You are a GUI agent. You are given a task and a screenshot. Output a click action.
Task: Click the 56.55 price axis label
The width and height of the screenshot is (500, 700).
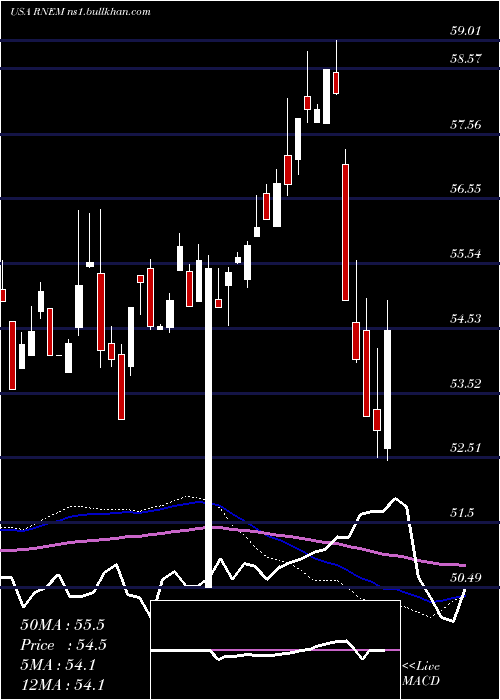(x=465, y=189)
